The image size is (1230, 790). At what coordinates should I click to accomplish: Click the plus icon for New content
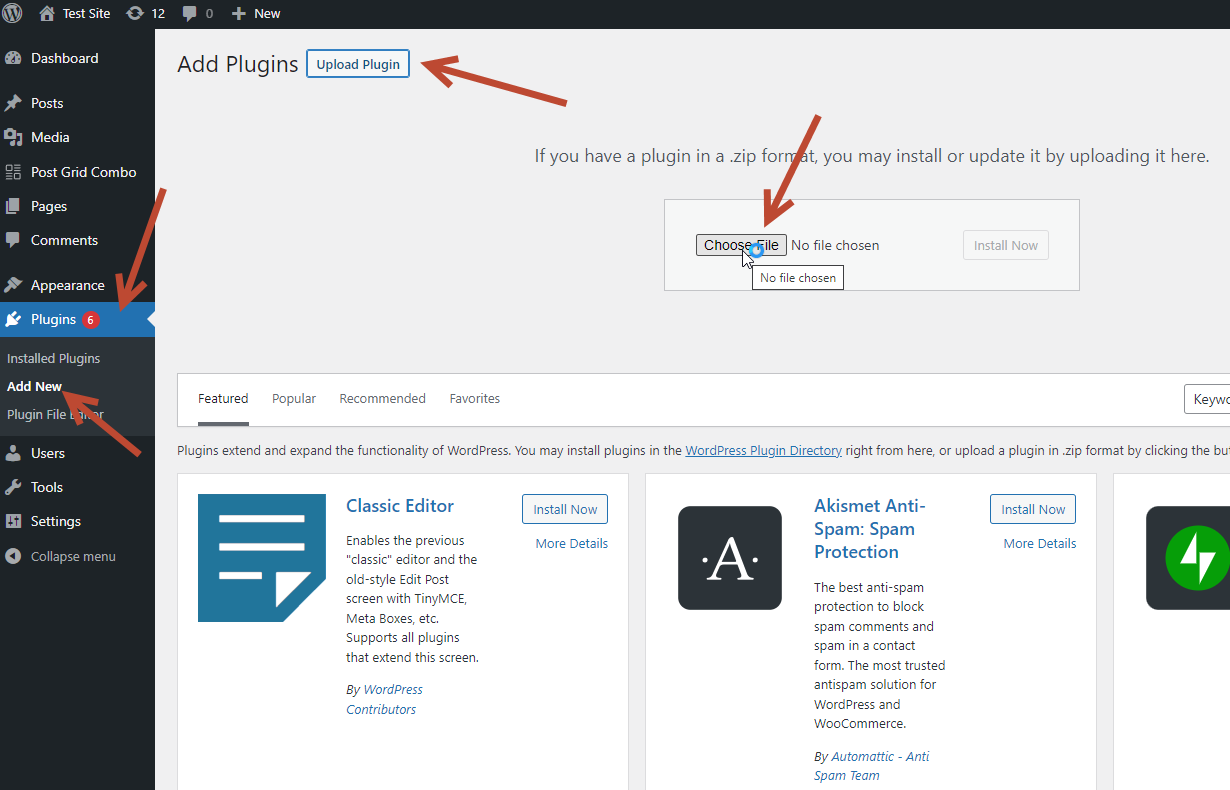coord(238,13)
